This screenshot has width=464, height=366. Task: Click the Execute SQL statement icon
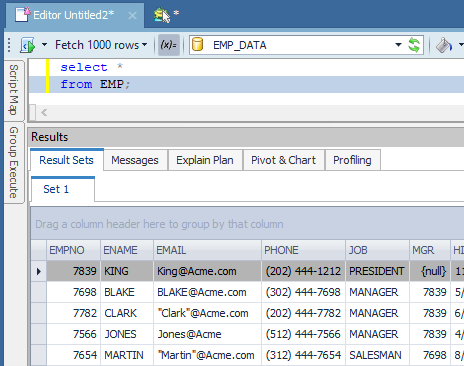(27, 45)
